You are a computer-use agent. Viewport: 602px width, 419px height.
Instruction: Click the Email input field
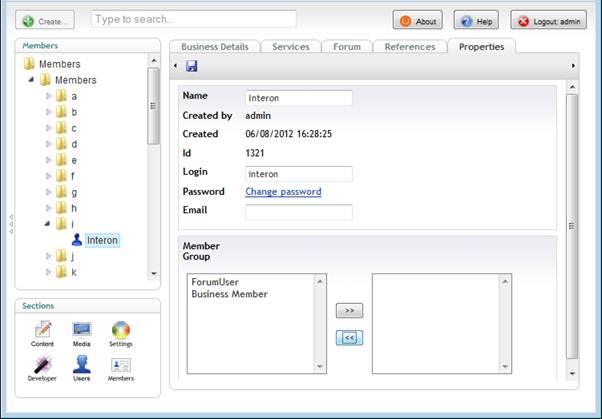pos(298,212)
